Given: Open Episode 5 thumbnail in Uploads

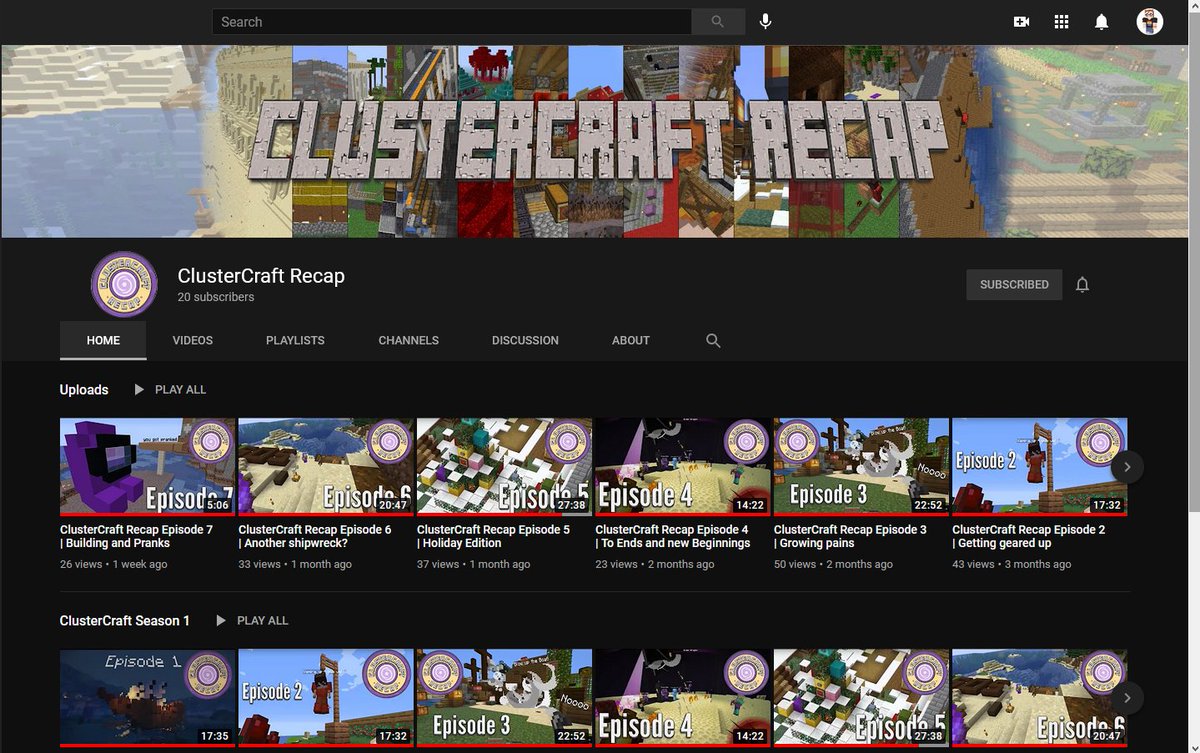Looking at the screenshot, I should (504, 466).
